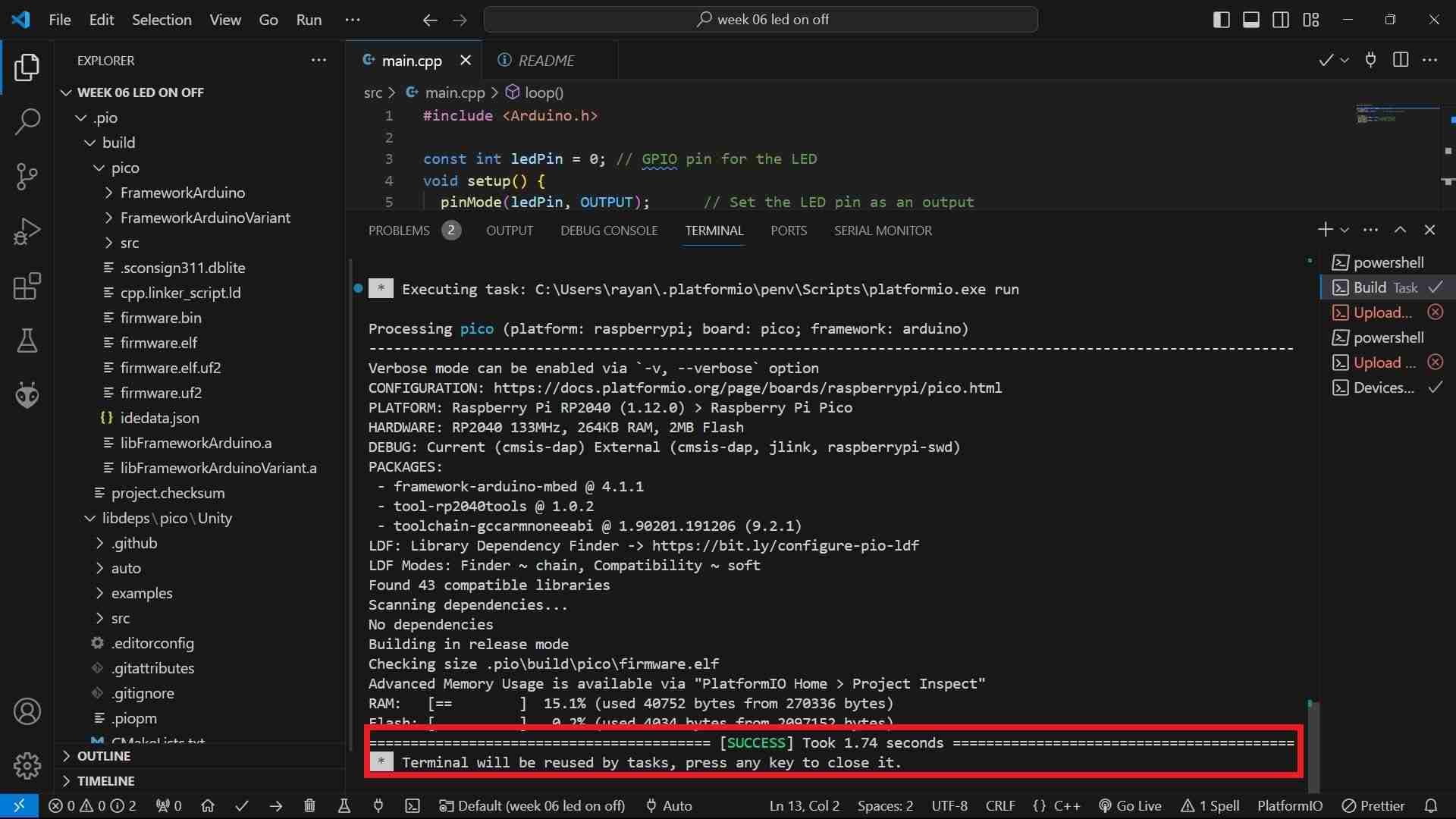This screenshot has width=1456, height=819.
Task: Click Prettier status bar button
Action: 1373,806
